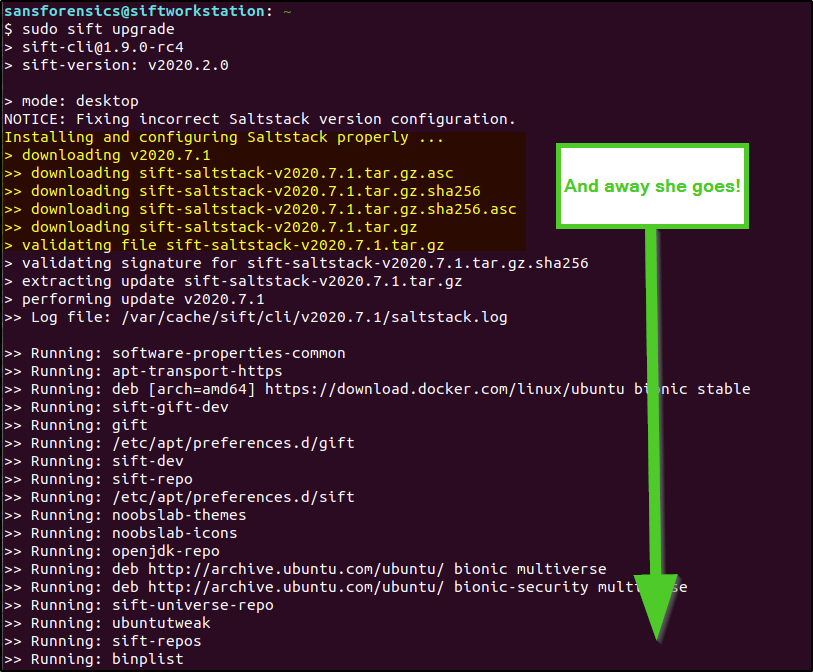Click the terminal window title bar
Screen dimensions: 813x672
[x=400, y=11]
